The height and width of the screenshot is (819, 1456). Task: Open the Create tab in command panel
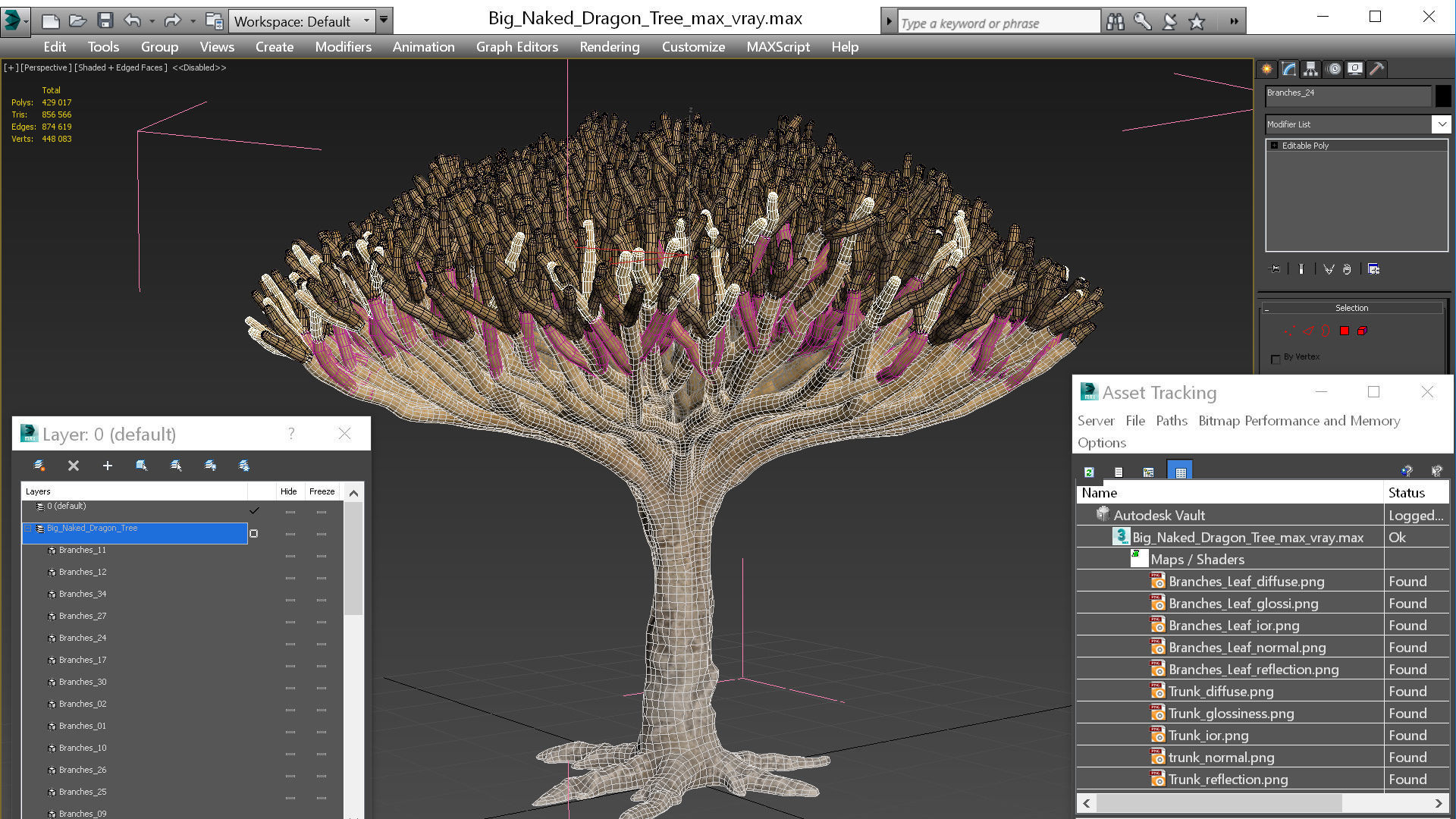pos(1266,69)
